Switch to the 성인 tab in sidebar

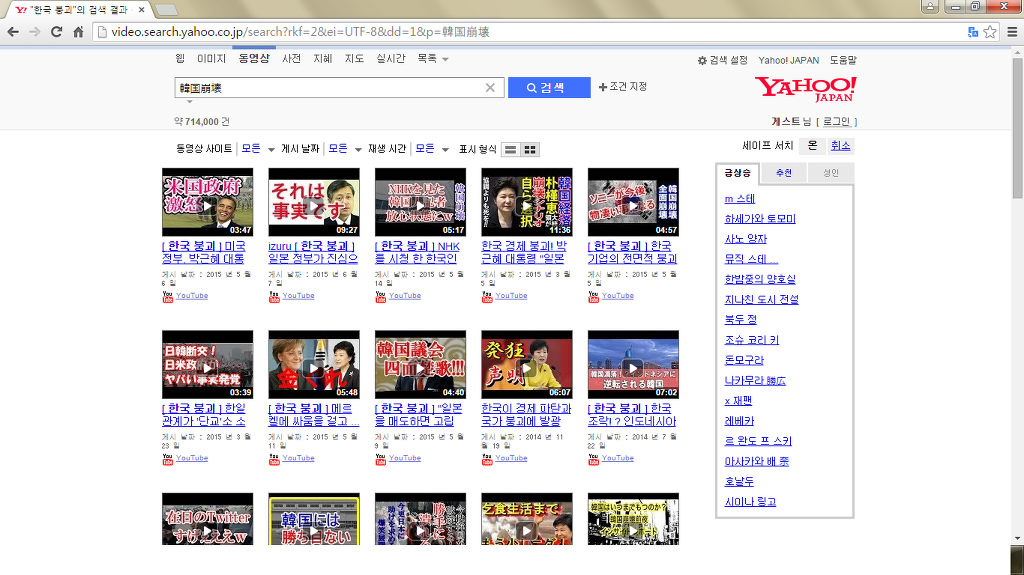click(x=830, y=173)
